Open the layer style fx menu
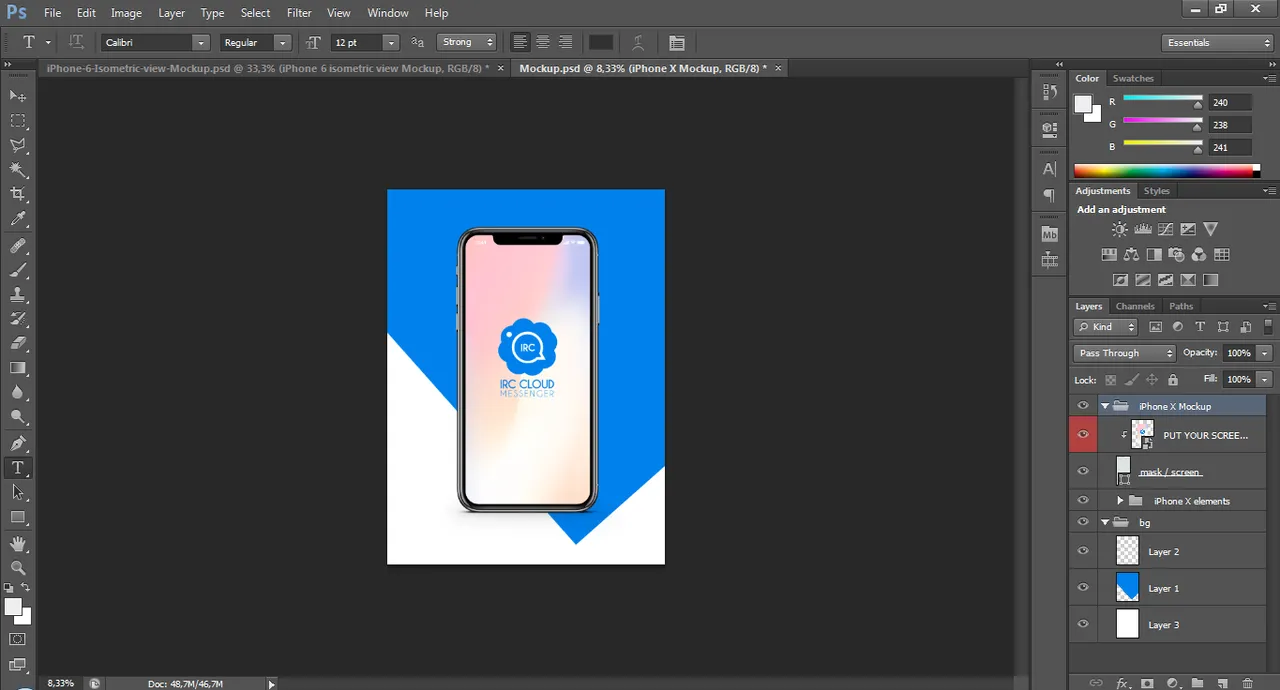The height and width of the screenshot is (690, 1280). coord(1122,683)
